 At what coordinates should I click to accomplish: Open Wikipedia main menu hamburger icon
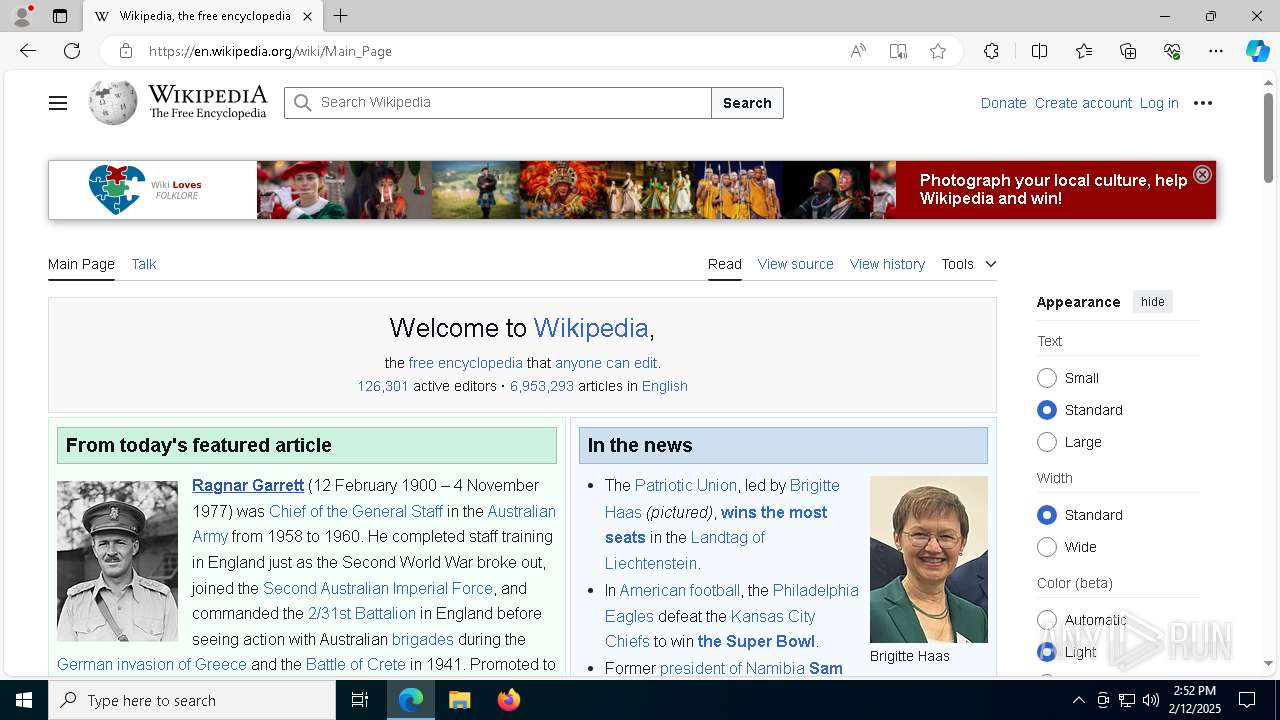(58, 103)
